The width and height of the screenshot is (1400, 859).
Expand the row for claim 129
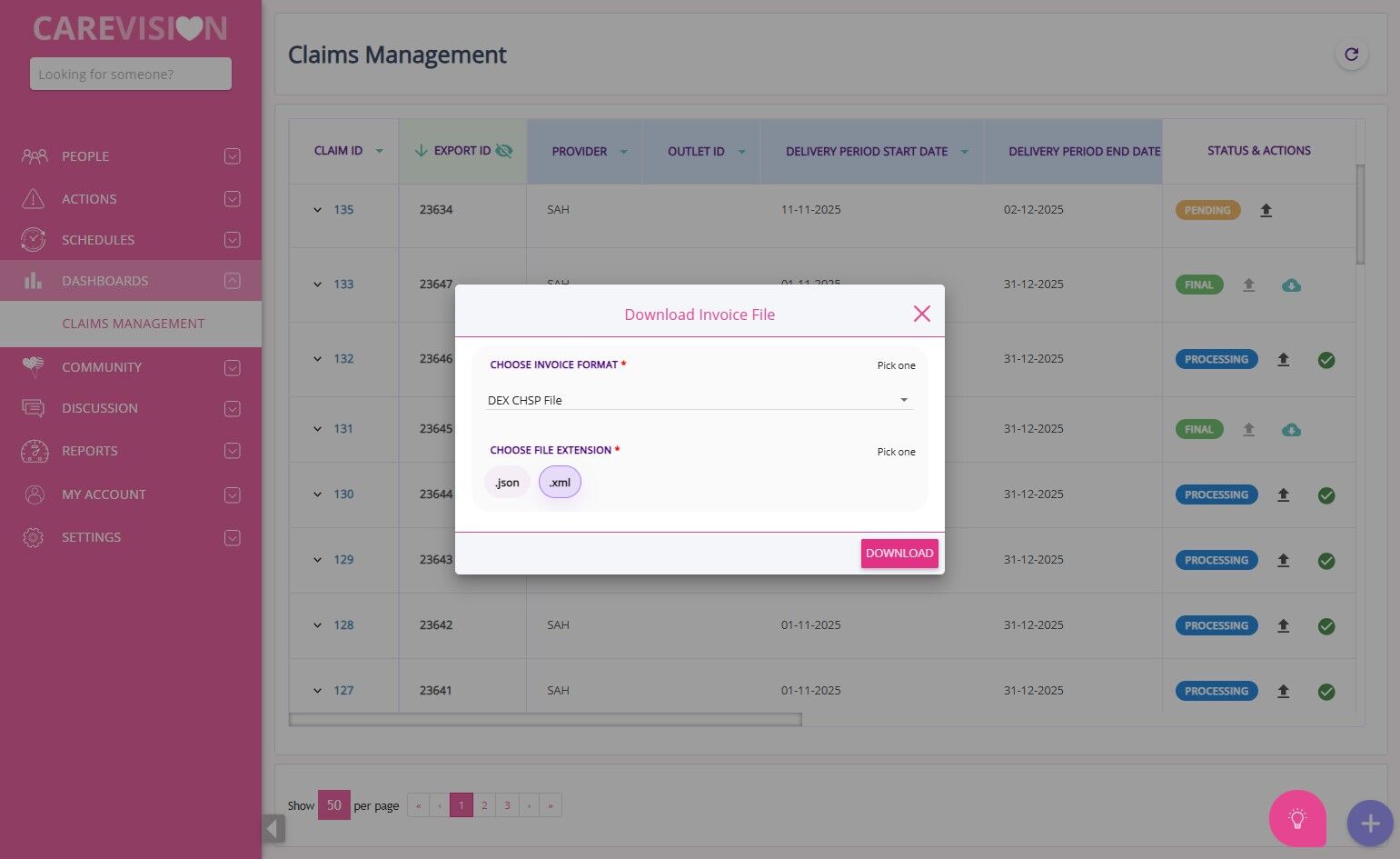point(317,560)
